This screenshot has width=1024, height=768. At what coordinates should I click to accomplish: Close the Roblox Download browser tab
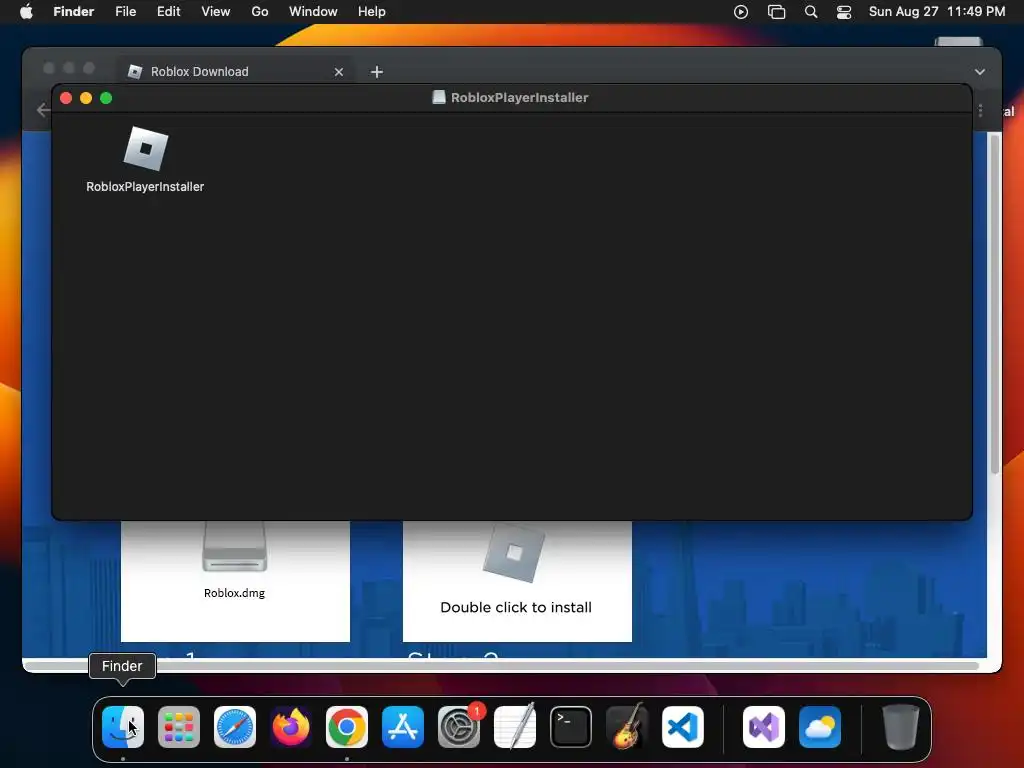tap(339, 72)
